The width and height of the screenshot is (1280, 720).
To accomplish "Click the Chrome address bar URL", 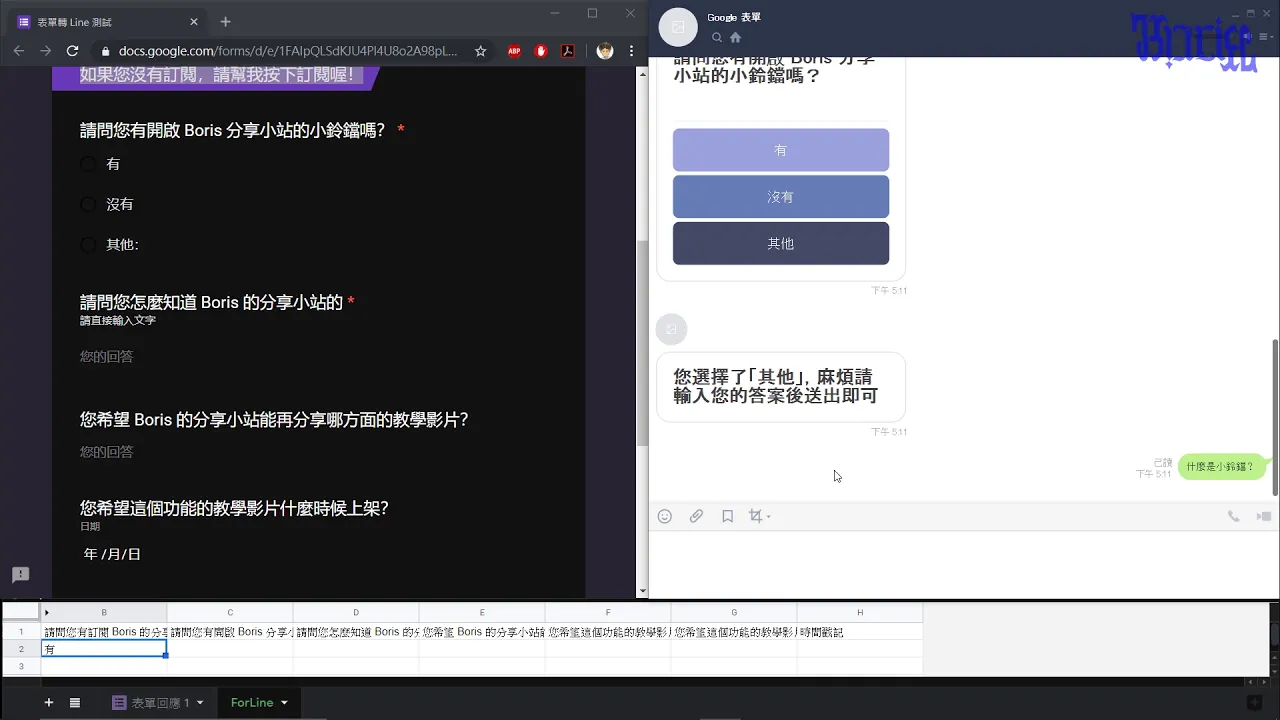I will coord(288,51).
